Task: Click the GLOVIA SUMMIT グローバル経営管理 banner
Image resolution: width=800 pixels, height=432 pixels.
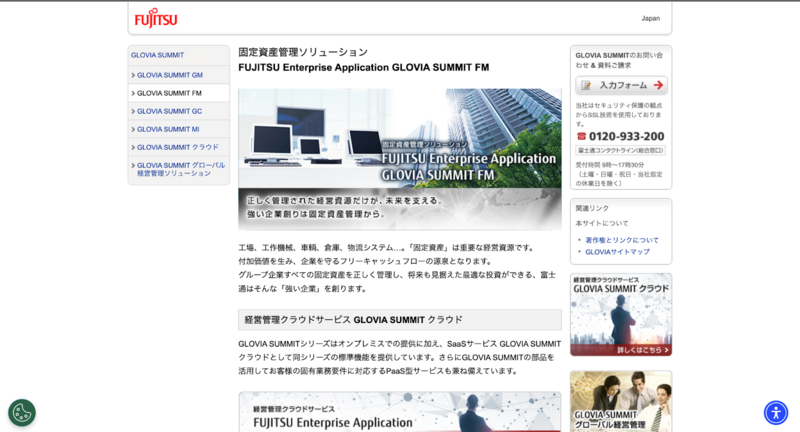Action: 621,401
